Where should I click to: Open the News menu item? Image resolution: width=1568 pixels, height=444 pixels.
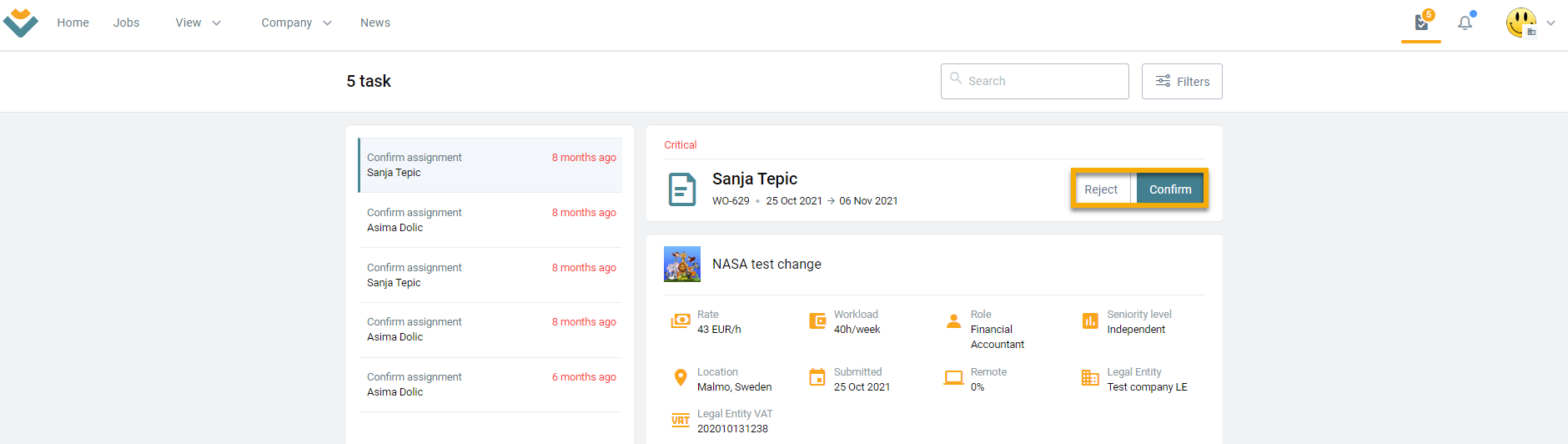375,23
